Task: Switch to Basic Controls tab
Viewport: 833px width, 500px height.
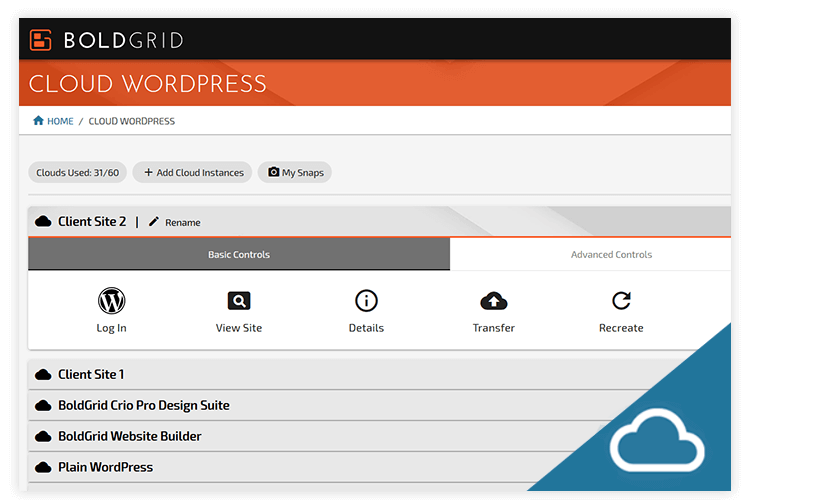Action: (x=239, y=255)
